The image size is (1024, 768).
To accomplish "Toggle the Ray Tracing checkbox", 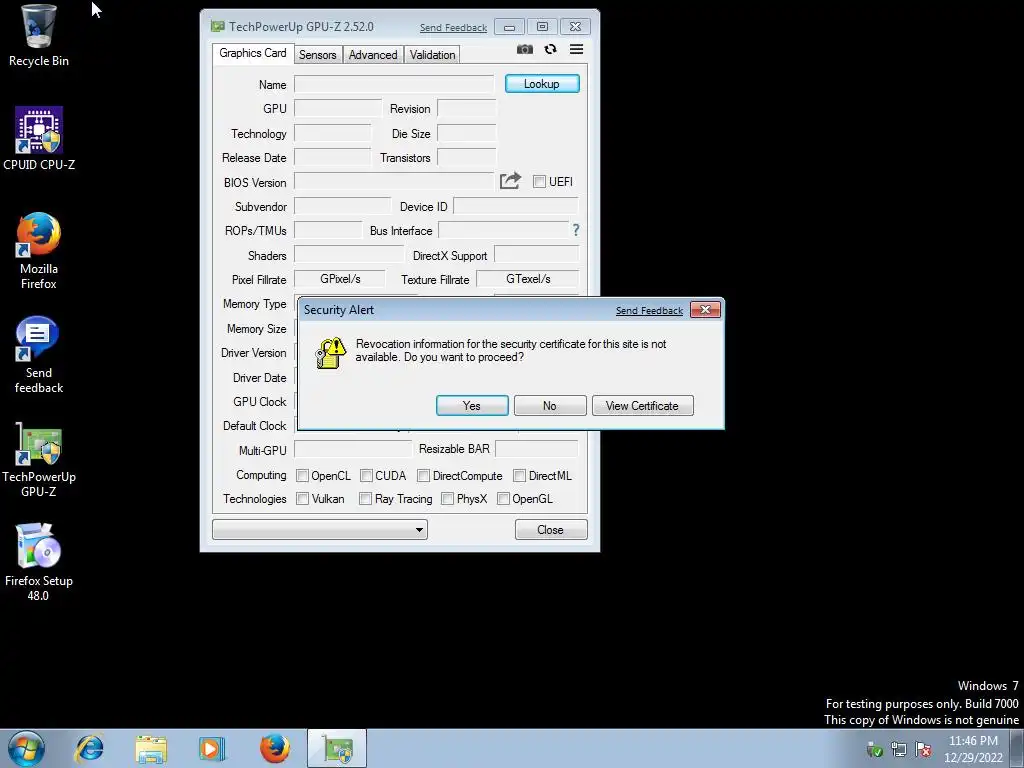I will point(365,499).
